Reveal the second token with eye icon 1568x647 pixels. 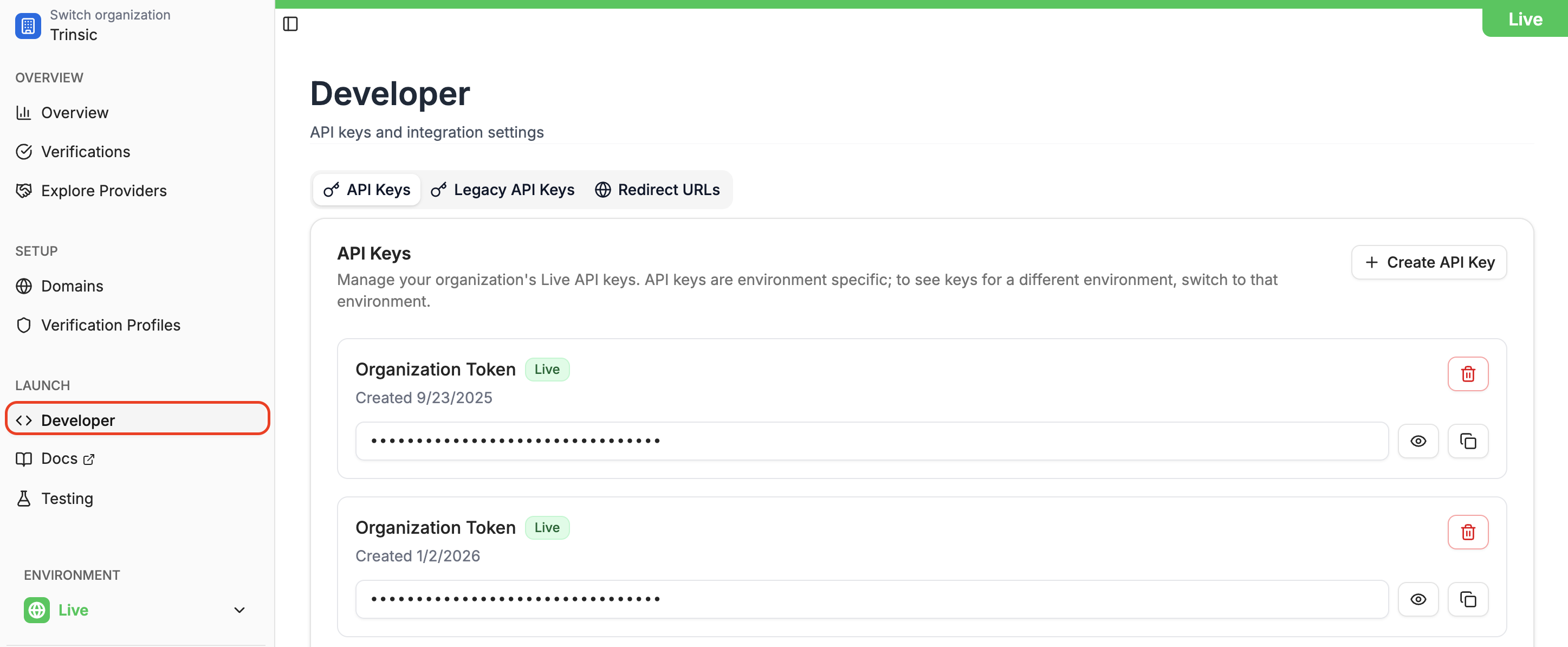tap(1418, 599)
